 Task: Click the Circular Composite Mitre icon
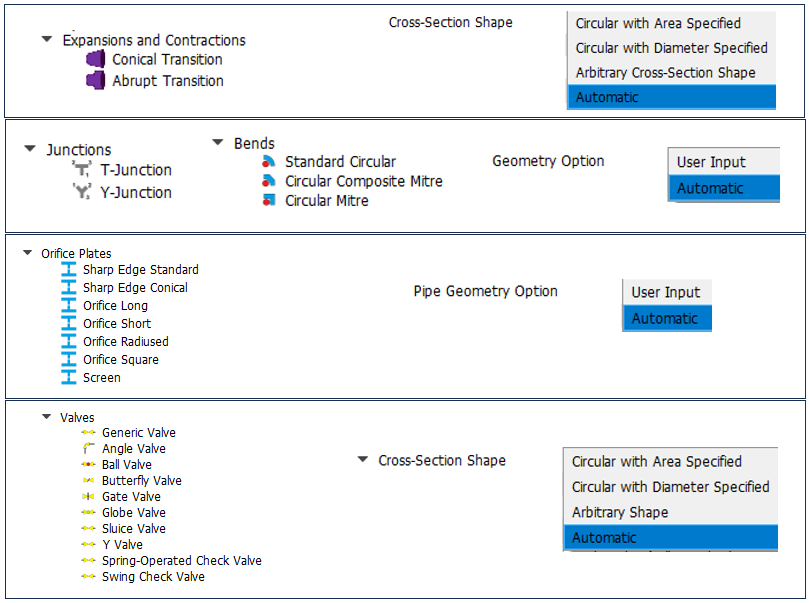(x=268, y=181)
